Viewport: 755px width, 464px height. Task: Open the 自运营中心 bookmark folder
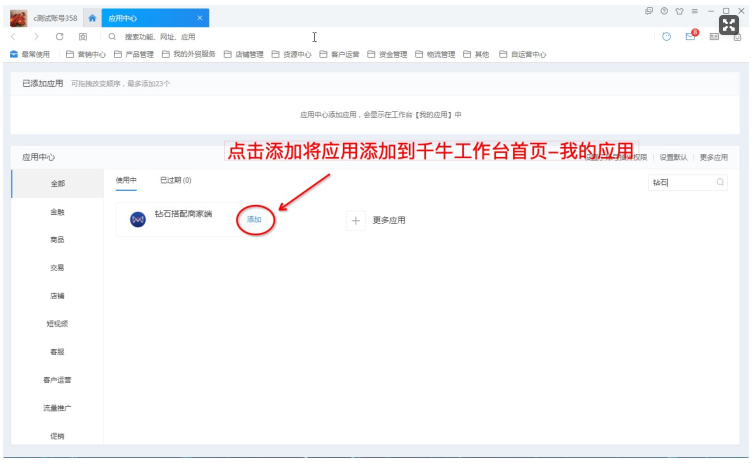click(523, 54)
